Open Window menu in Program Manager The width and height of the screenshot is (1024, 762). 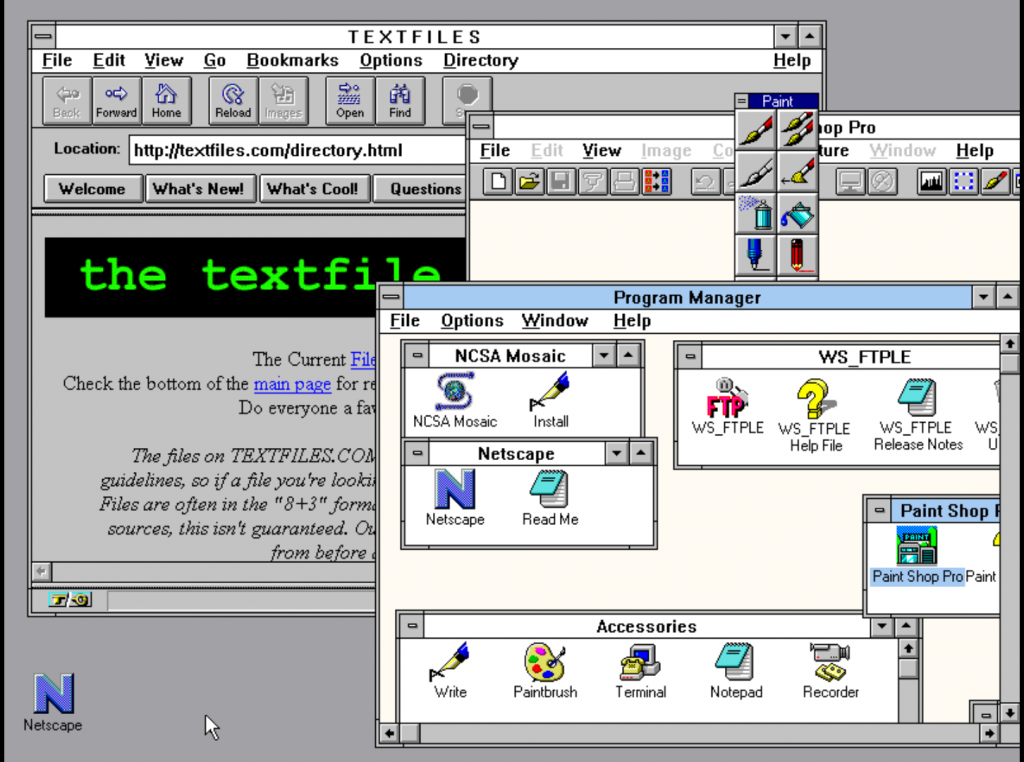pyautogui.click(x=554, y=320)
